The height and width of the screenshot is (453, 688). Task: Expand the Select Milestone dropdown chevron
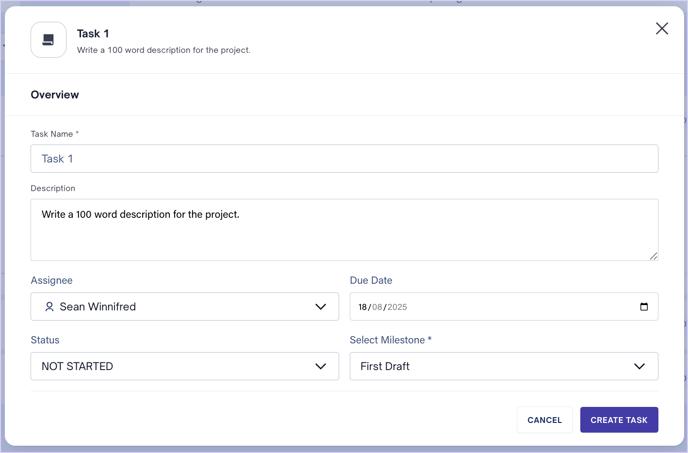click(x=639, y=366)
